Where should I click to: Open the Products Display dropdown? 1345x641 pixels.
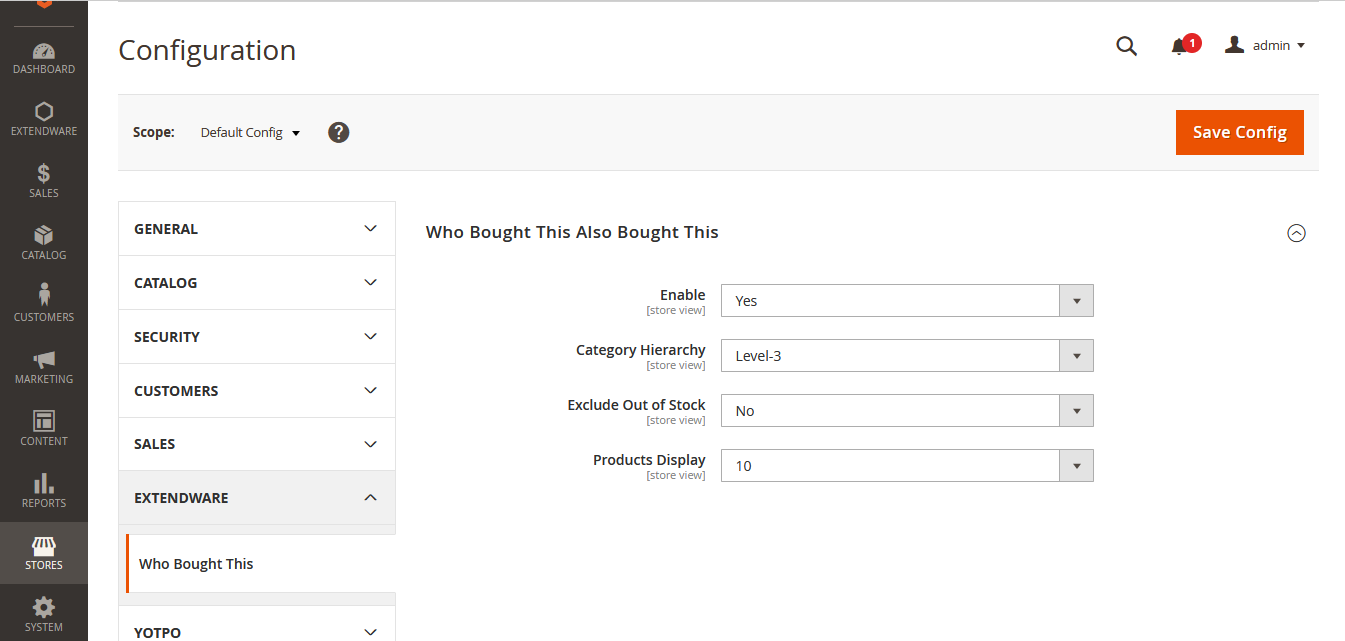(x=907, y=465)
